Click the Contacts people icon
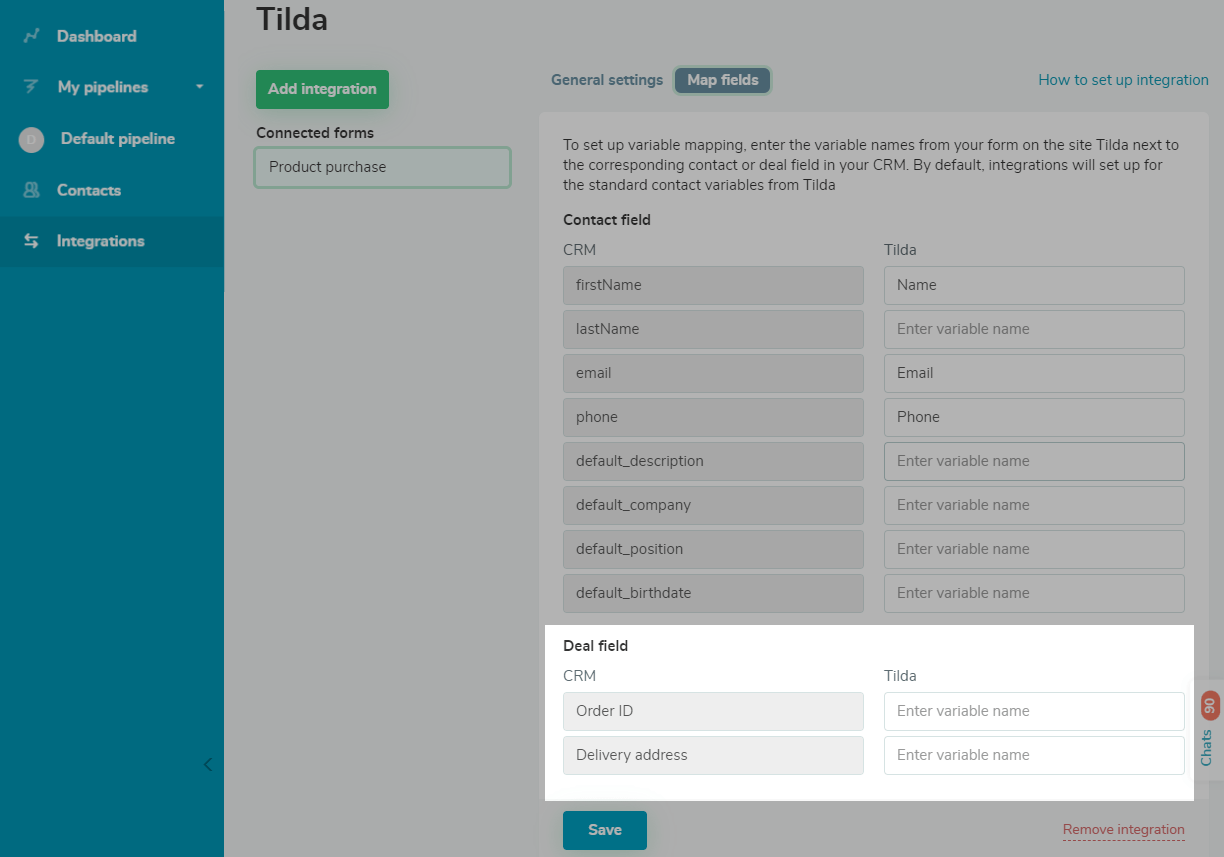This screenshot has width=1224, height=857. tap(31, 190)
